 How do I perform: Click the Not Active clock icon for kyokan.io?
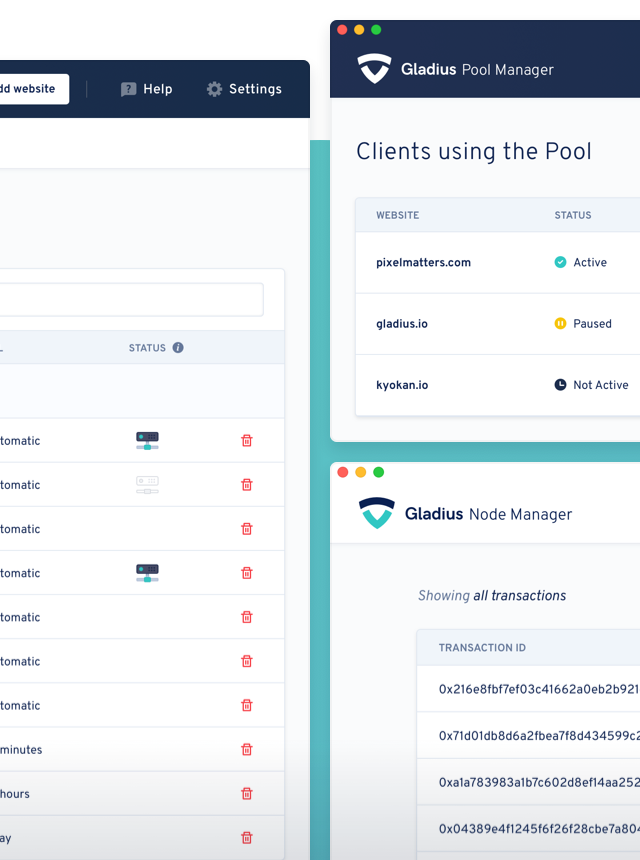[x=560, y=385]
